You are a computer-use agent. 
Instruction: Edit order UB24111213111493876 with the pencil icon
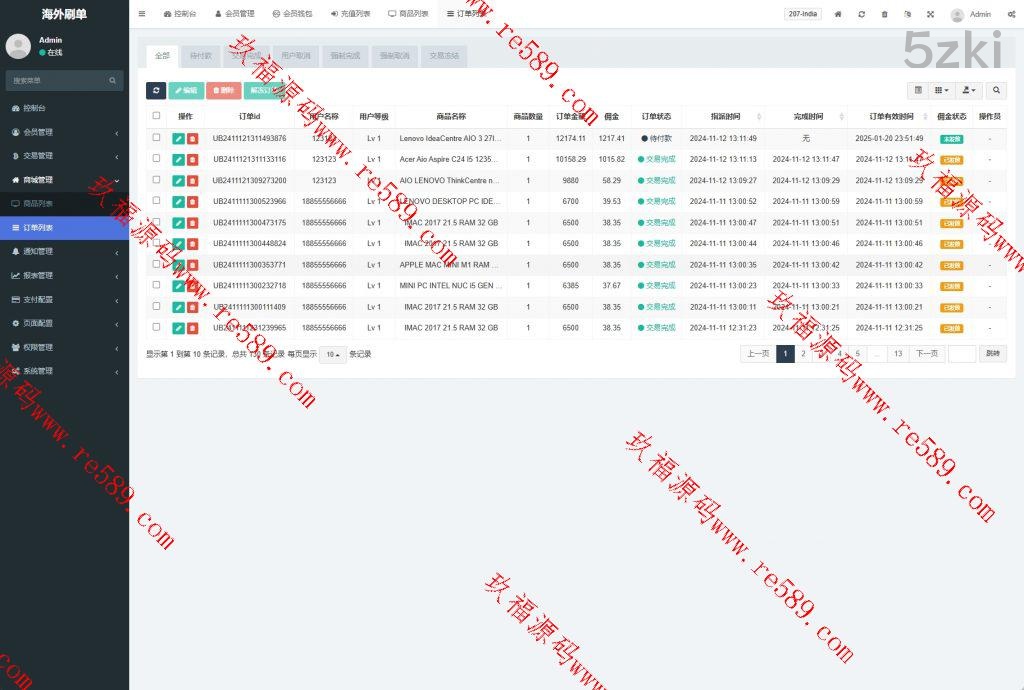pos(178,139)
